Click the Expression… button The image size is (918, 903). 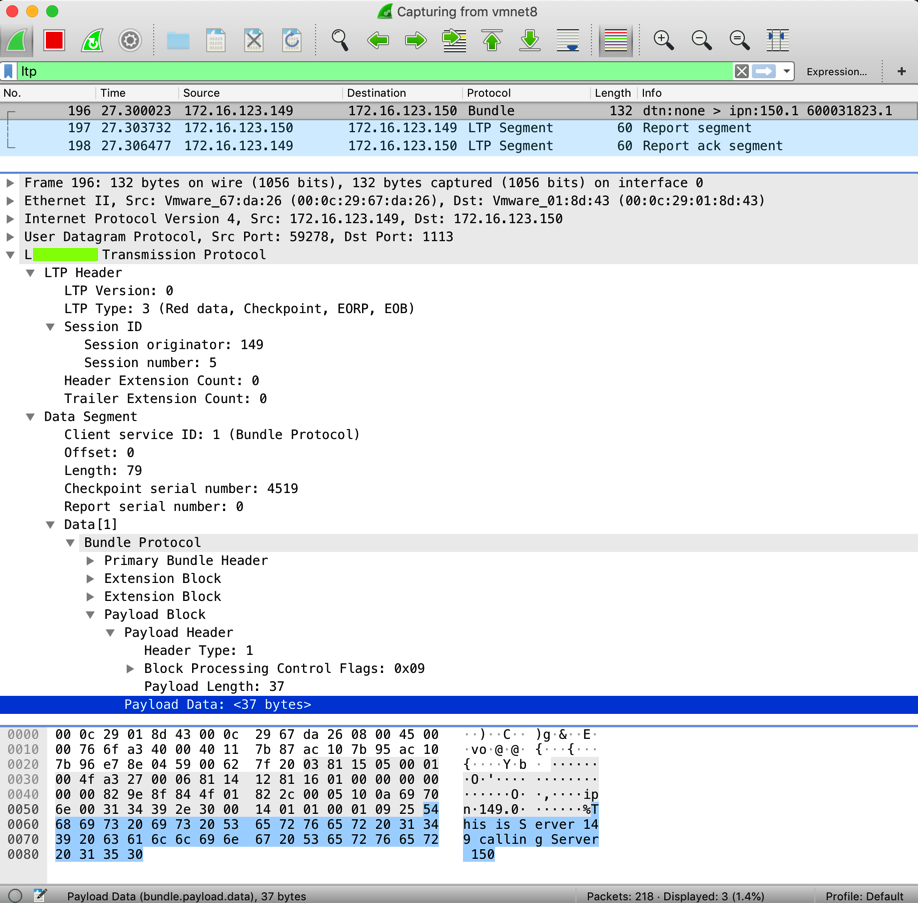coord(836,72)
